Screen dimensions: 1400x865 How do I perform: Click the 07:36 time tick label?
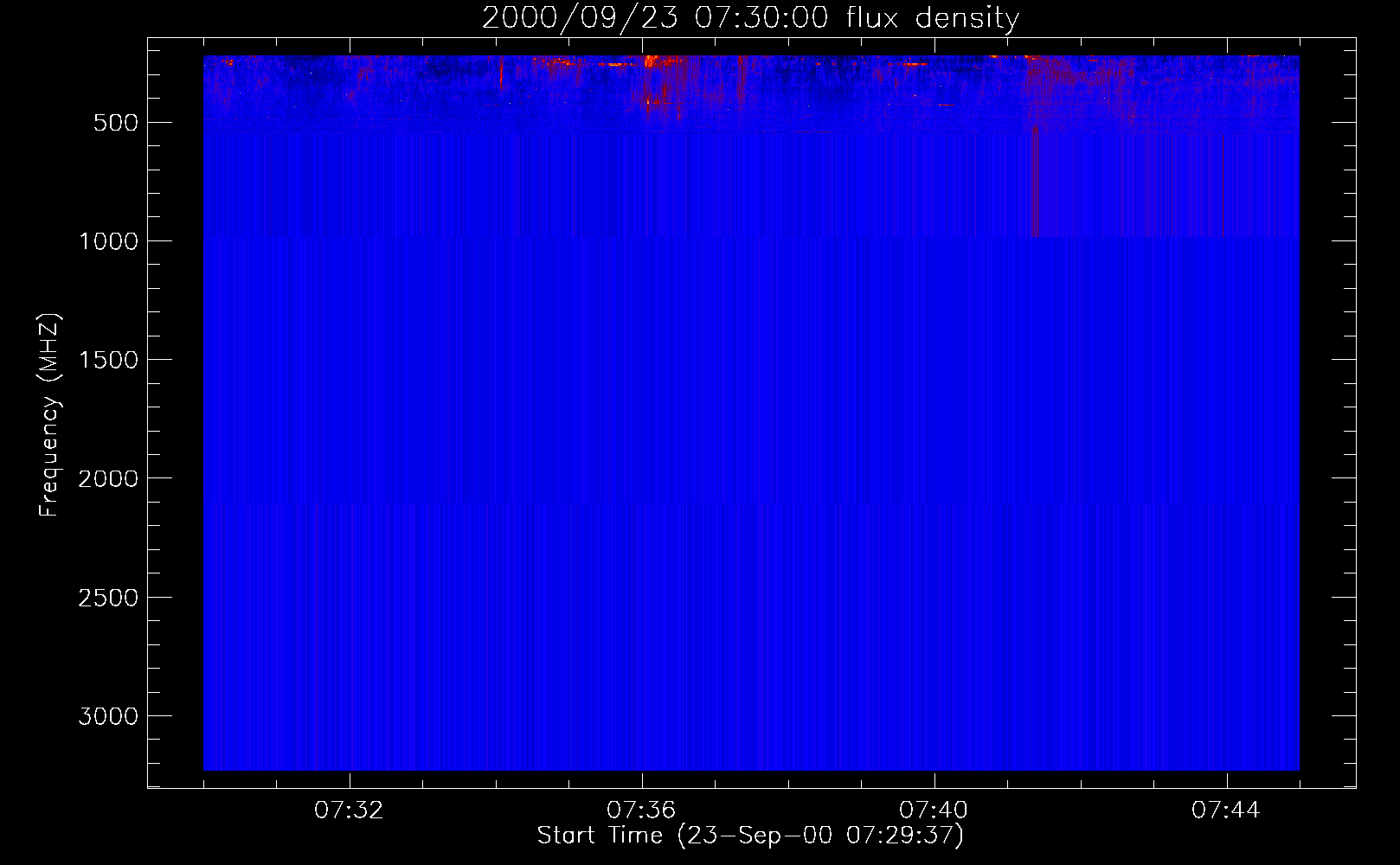[x=641, y=811]
